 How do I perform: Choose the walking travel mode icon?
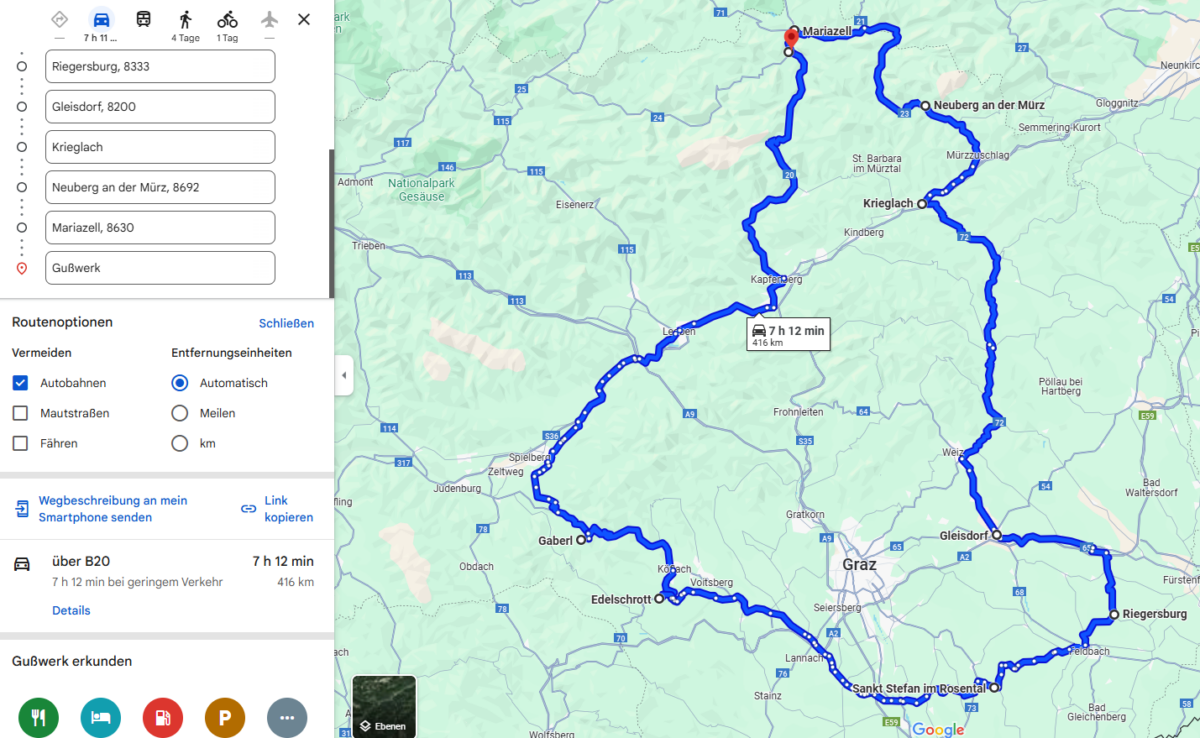[185, 19]
